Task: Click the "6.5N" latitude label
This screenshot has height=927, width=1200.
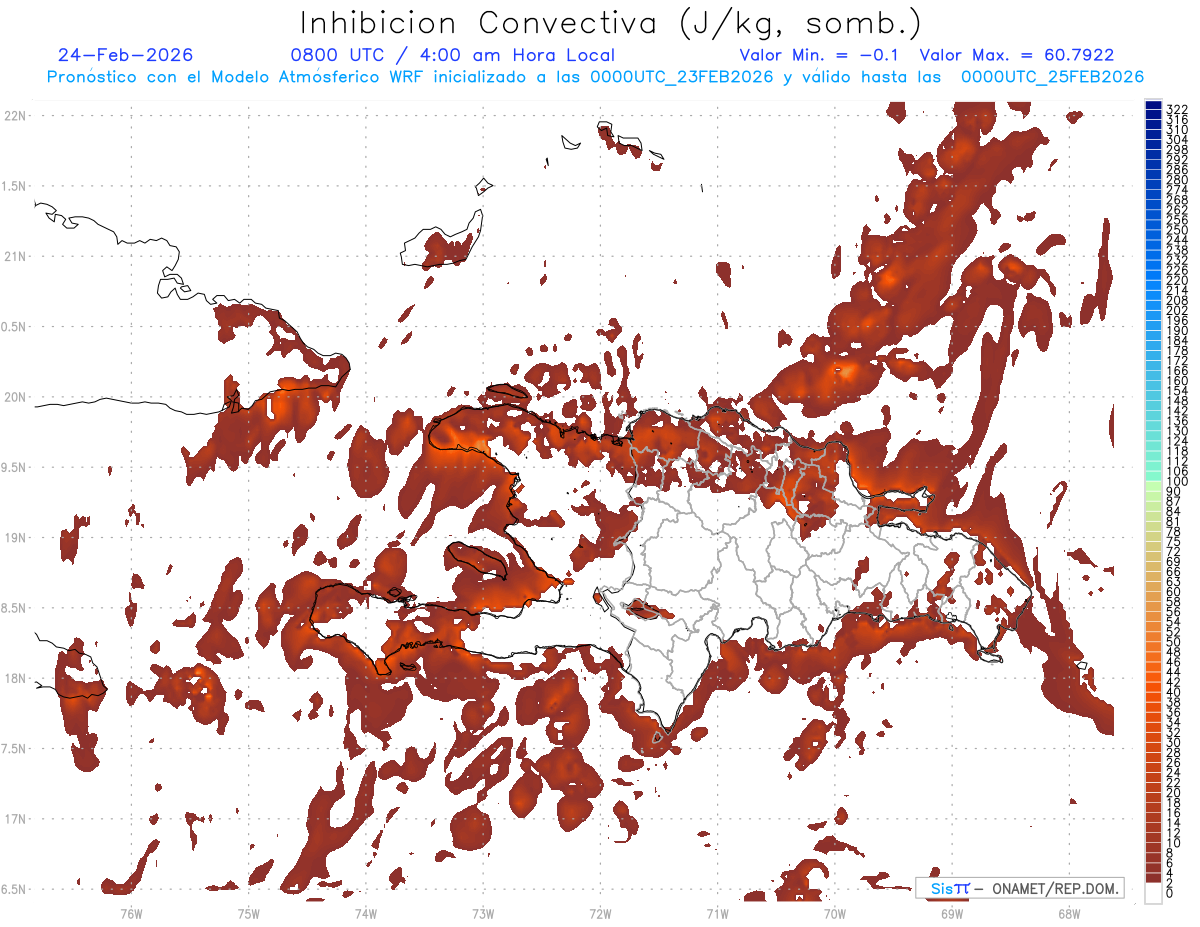Action: pos(14,889)
